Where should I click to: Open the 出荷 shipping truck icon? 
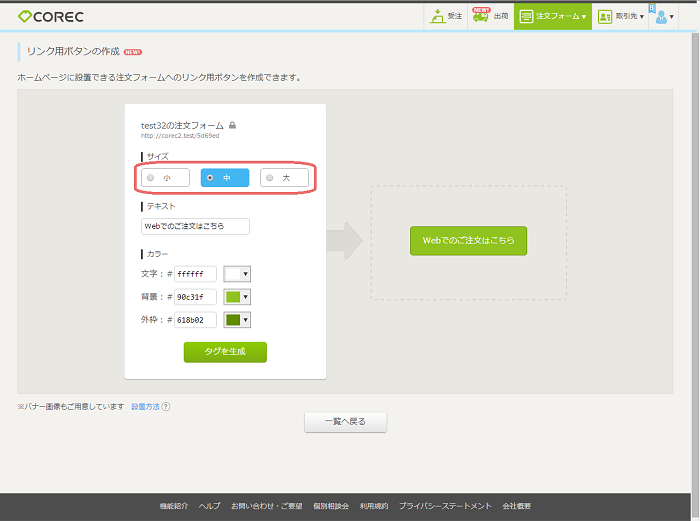481,17
